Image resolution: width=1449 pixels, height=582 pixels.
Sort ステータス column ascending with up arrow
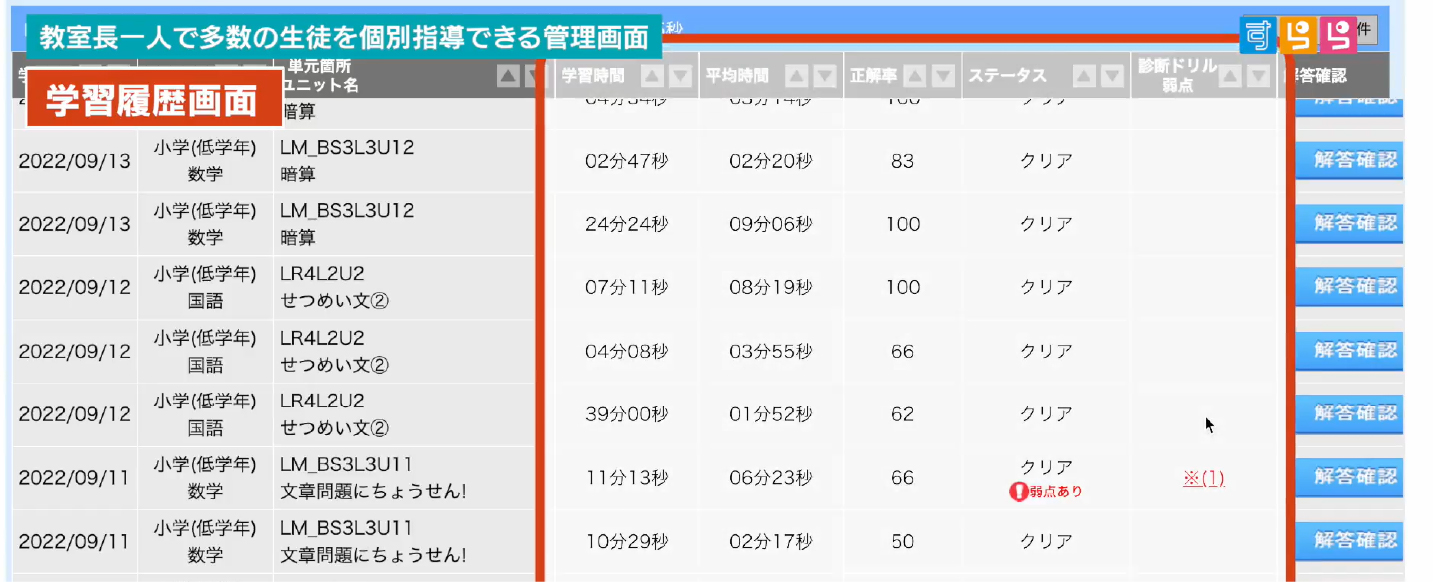tap(1084, 76)
